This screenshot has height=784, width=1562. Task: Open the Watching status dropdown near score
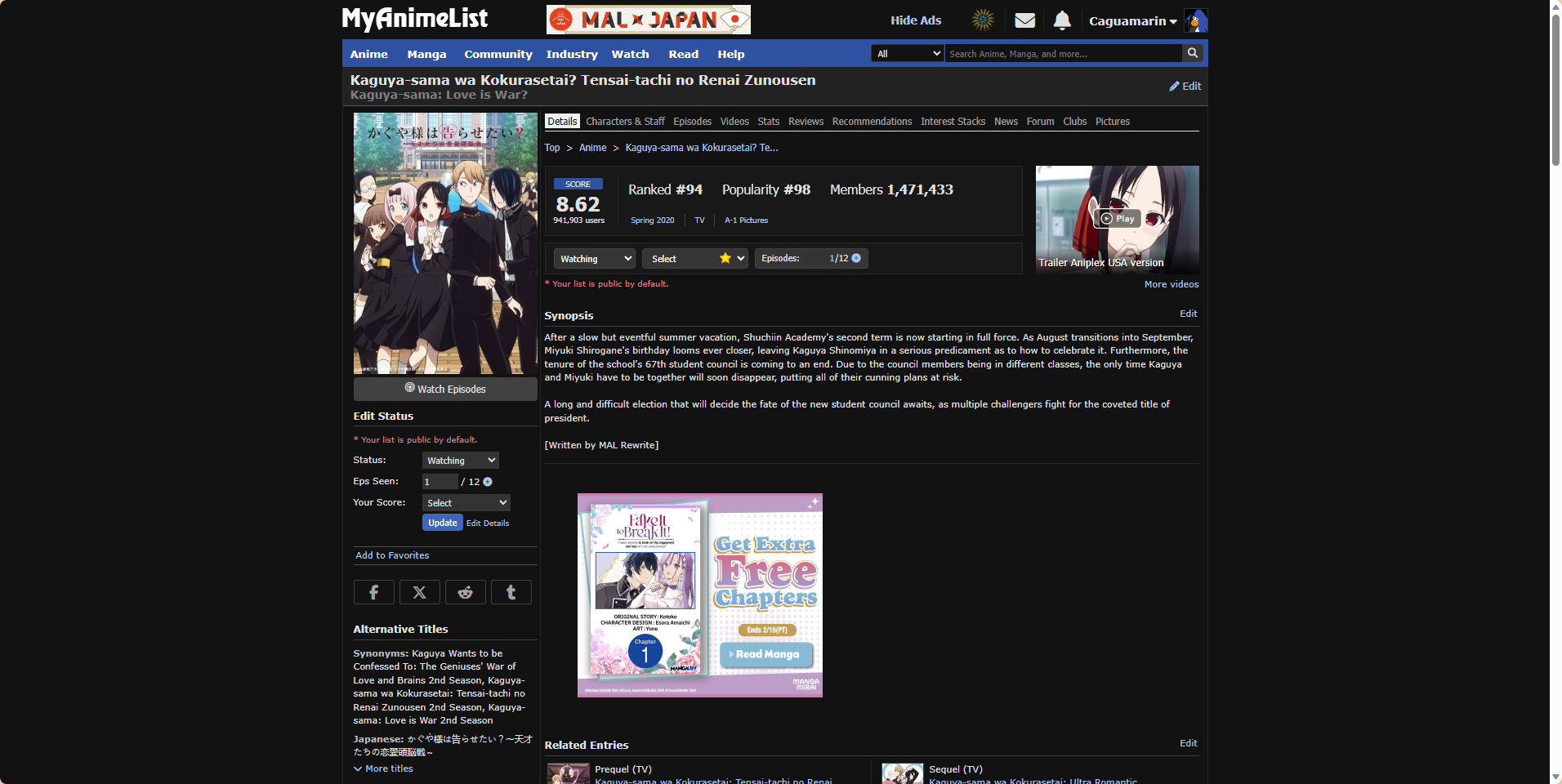point(594,259)
